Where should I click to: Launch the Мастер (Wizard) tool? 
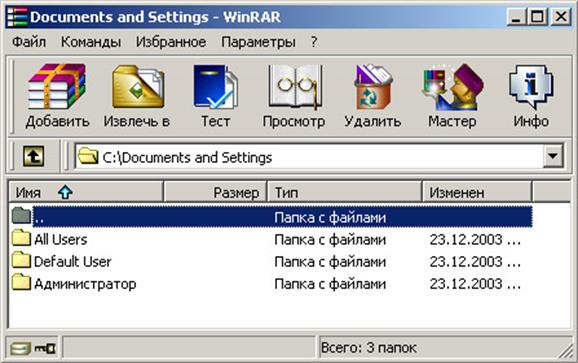tap(453, 87)
